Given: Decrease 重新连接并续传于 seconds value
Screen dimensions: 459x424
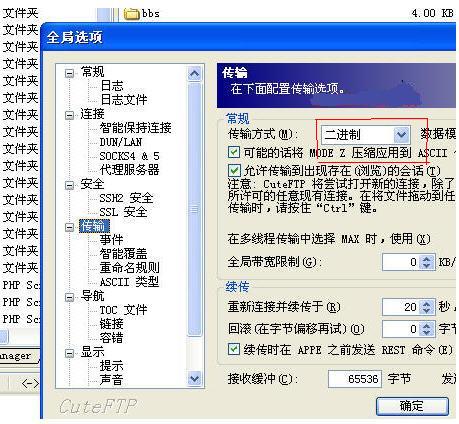Looking at the screenshot, I should click(427, 310).
